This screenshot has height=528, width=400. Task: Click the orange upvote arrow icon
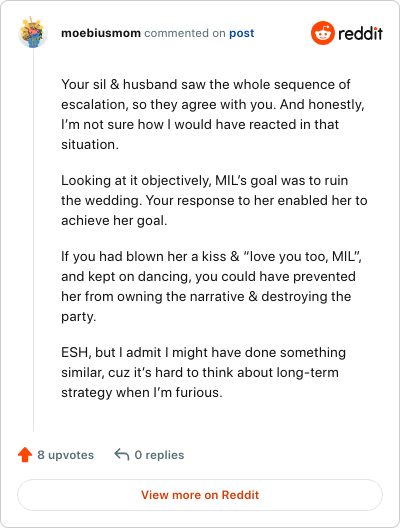[25, 455]
